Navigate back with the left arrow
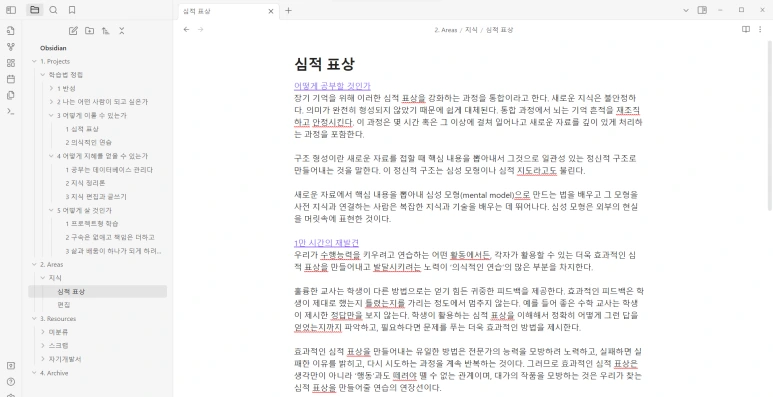 pos(186,30)
